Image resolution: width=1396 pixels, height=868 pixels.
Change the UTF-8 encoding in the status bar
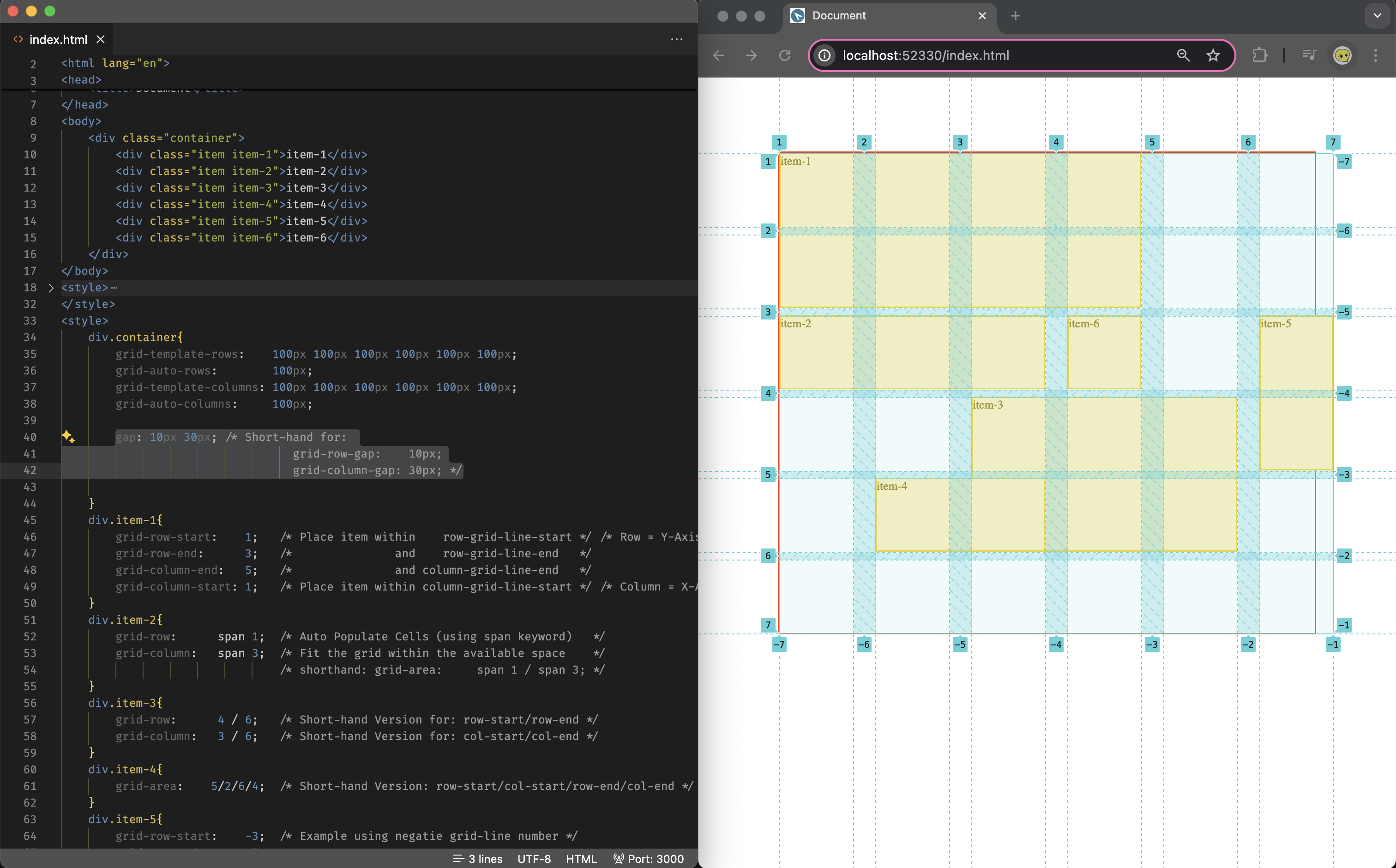click(534, 859)
